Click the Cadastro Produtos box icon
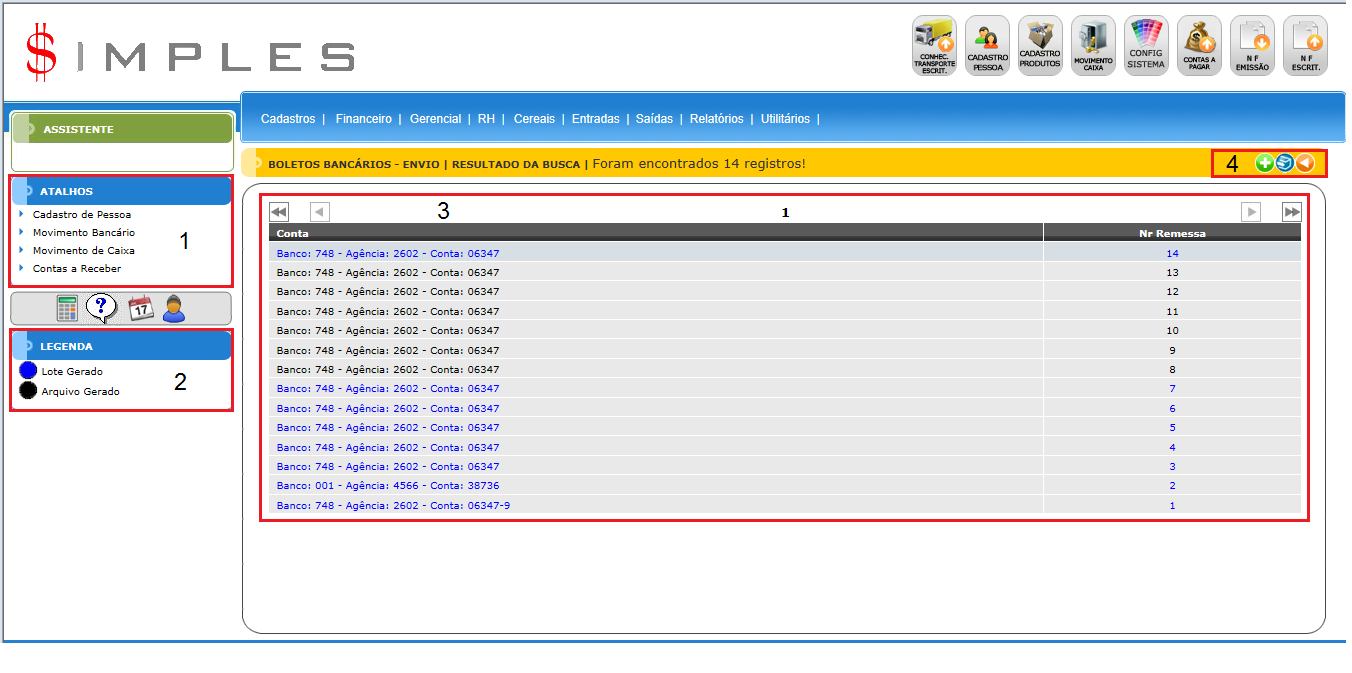The image size is (1352, 673). pyautogui.click(x=1040, y=46)
